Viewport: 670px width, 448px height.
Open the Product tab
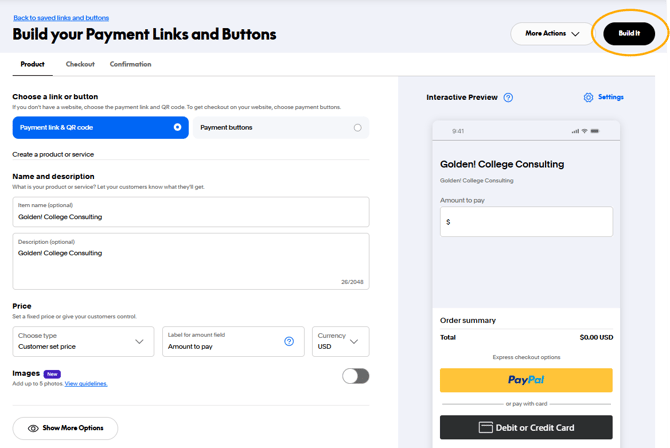pos(32,64)
